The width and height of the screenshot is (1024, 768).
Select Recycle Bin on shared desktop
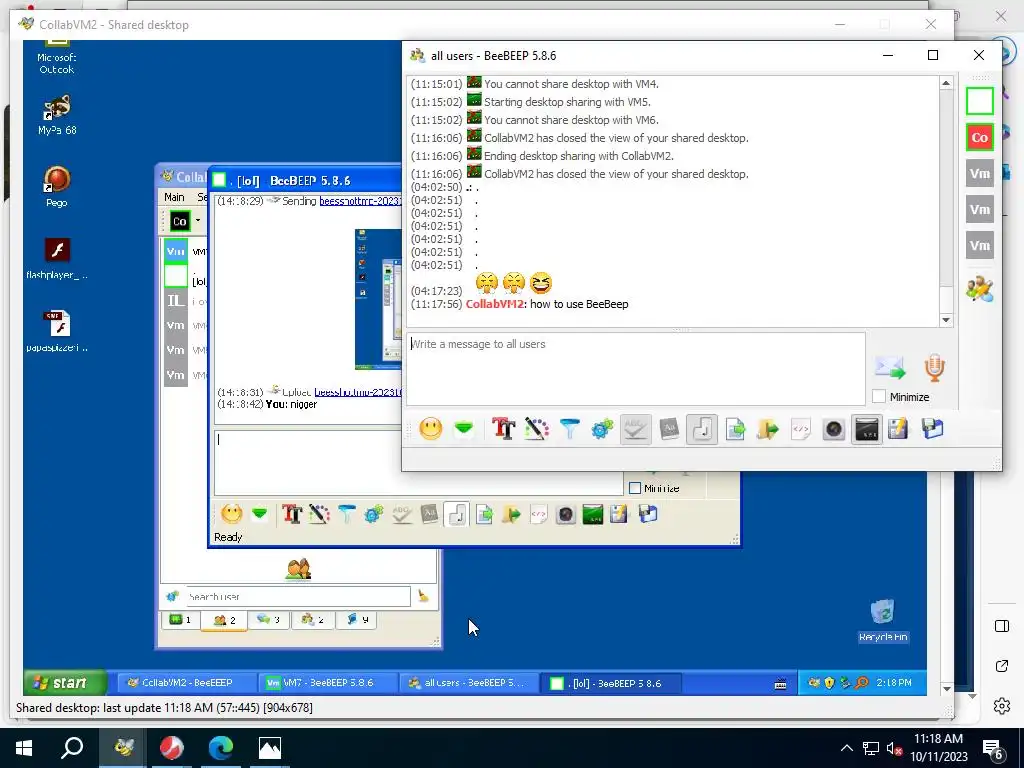tap(883, 621)
